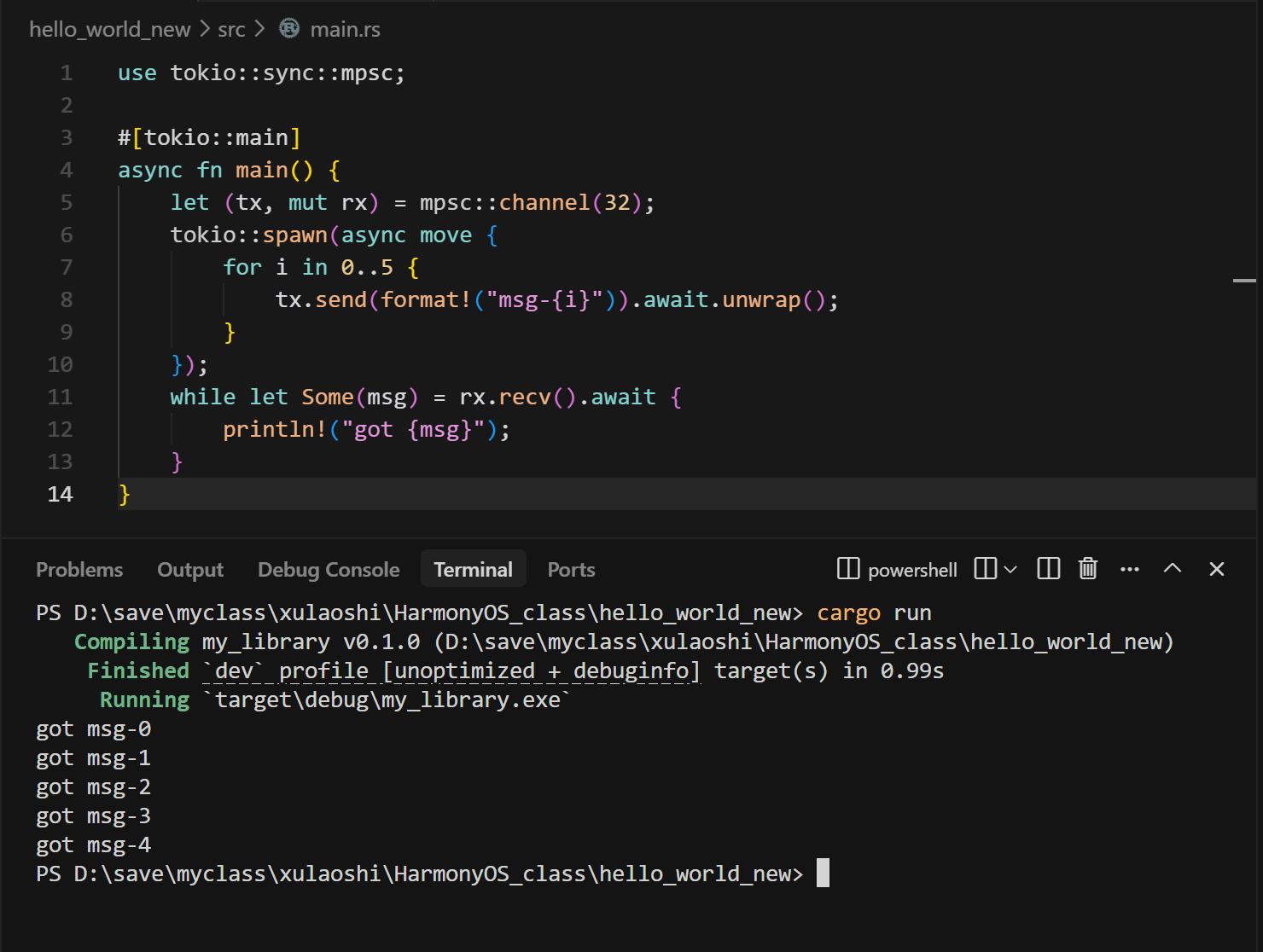Screen dimensions: 1263x952
Task: Click 'channel' in 'mpsc::channel(32)'
Action: pos(544,203)
